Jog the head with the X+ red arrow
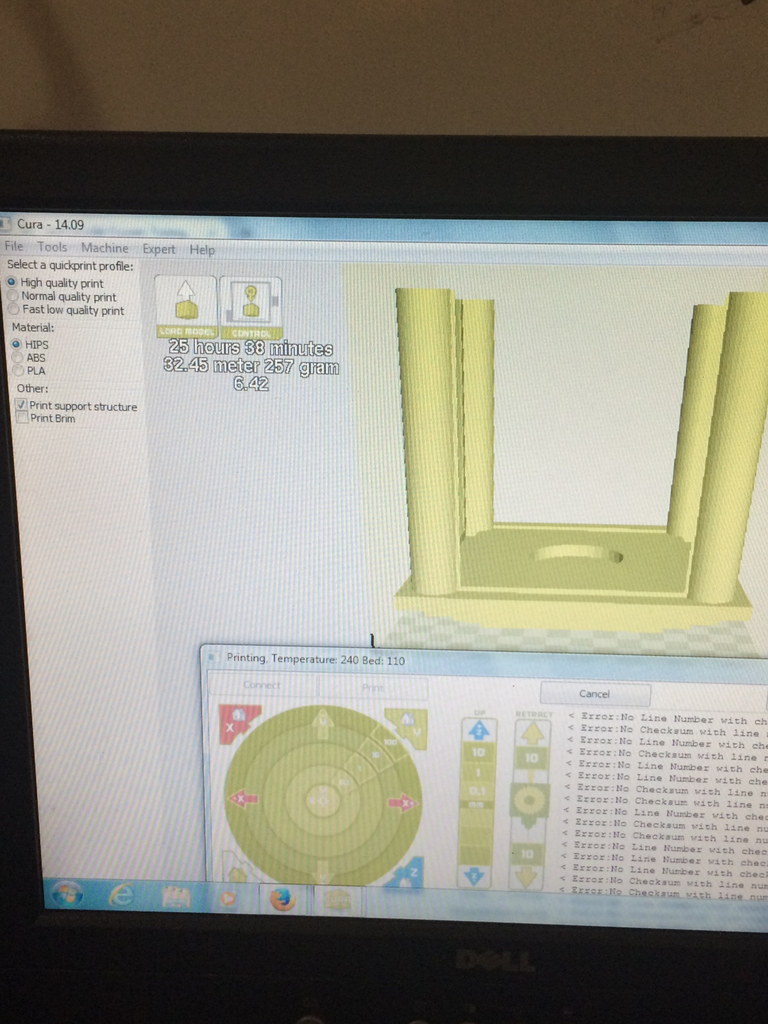 404,803
